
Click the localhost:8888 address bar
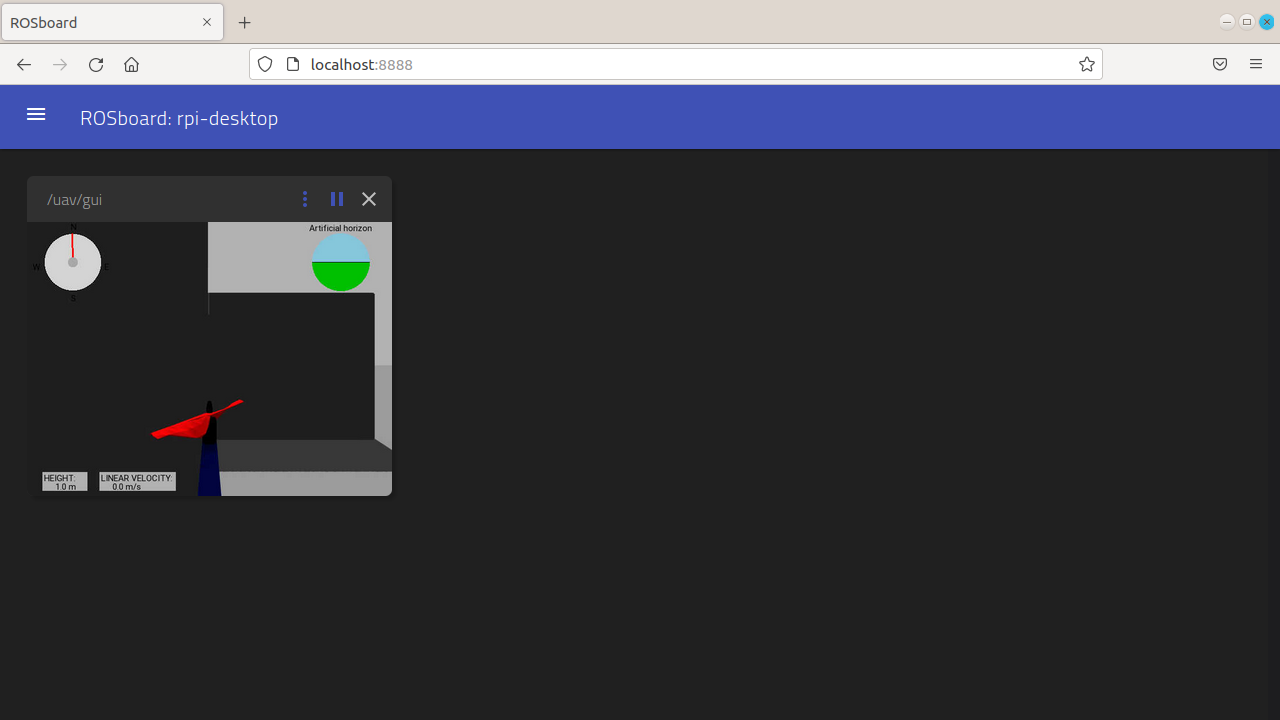point(600,64)
